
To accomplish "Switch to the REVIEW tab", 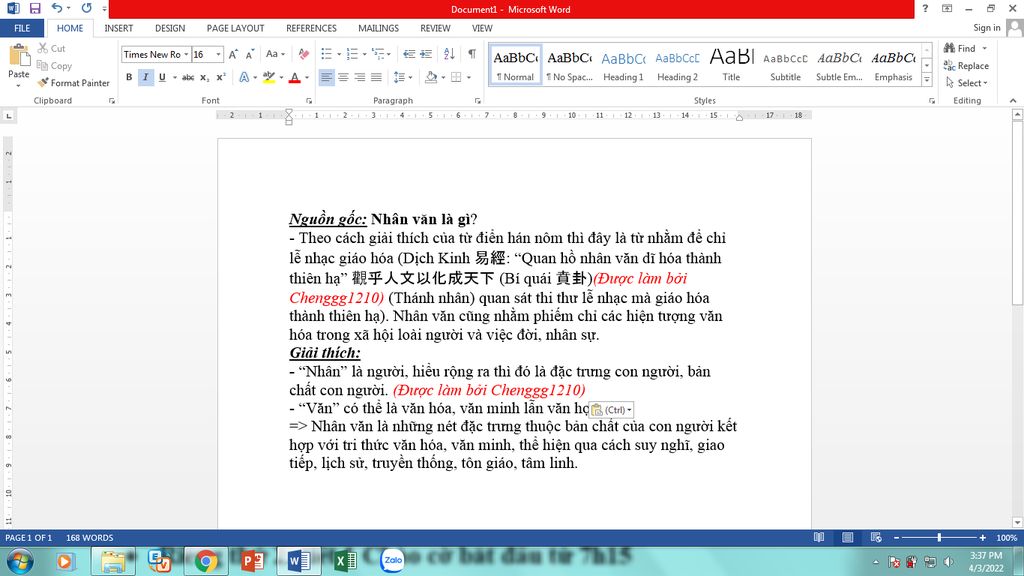I will point(435,28).
